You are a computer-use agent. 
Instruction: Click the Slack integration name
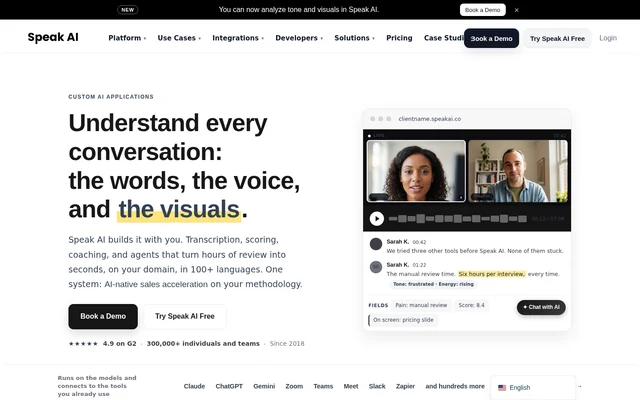point(377,386)
